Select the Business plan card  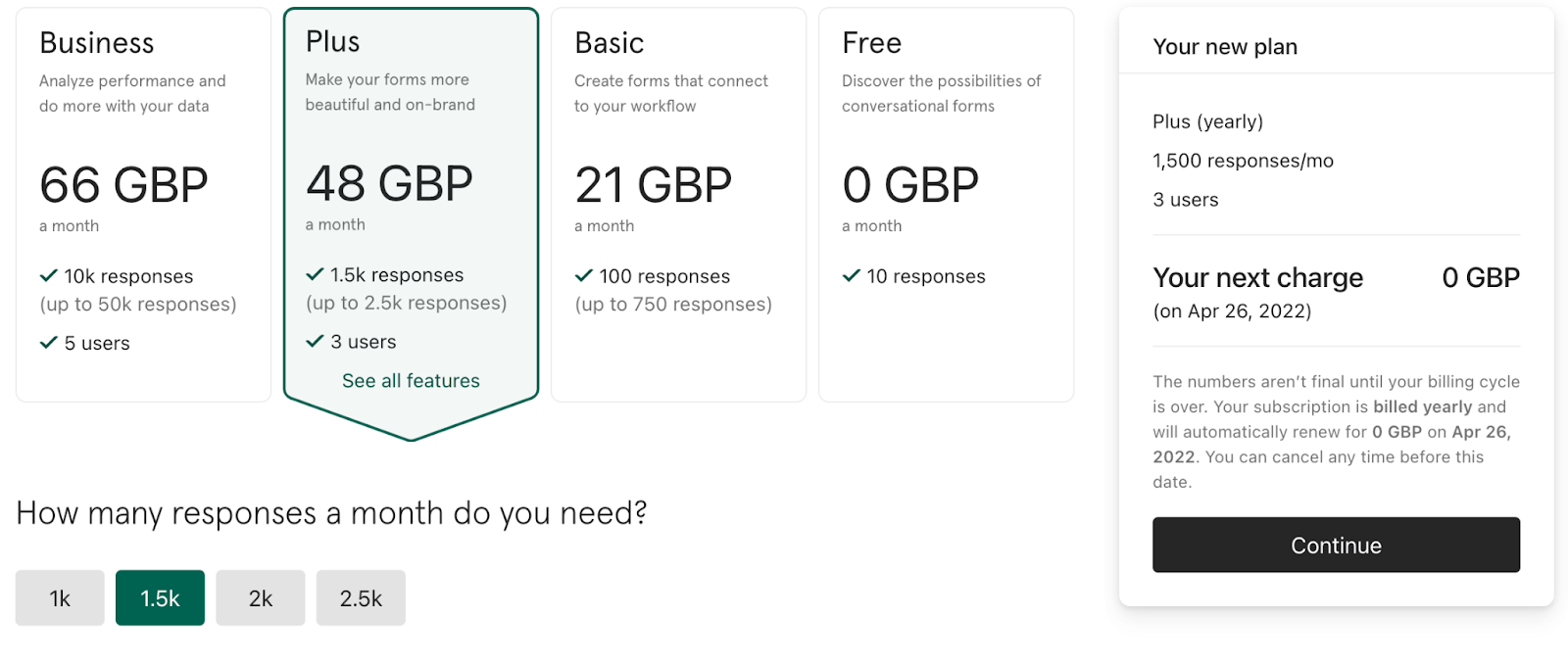click(143, 205)
